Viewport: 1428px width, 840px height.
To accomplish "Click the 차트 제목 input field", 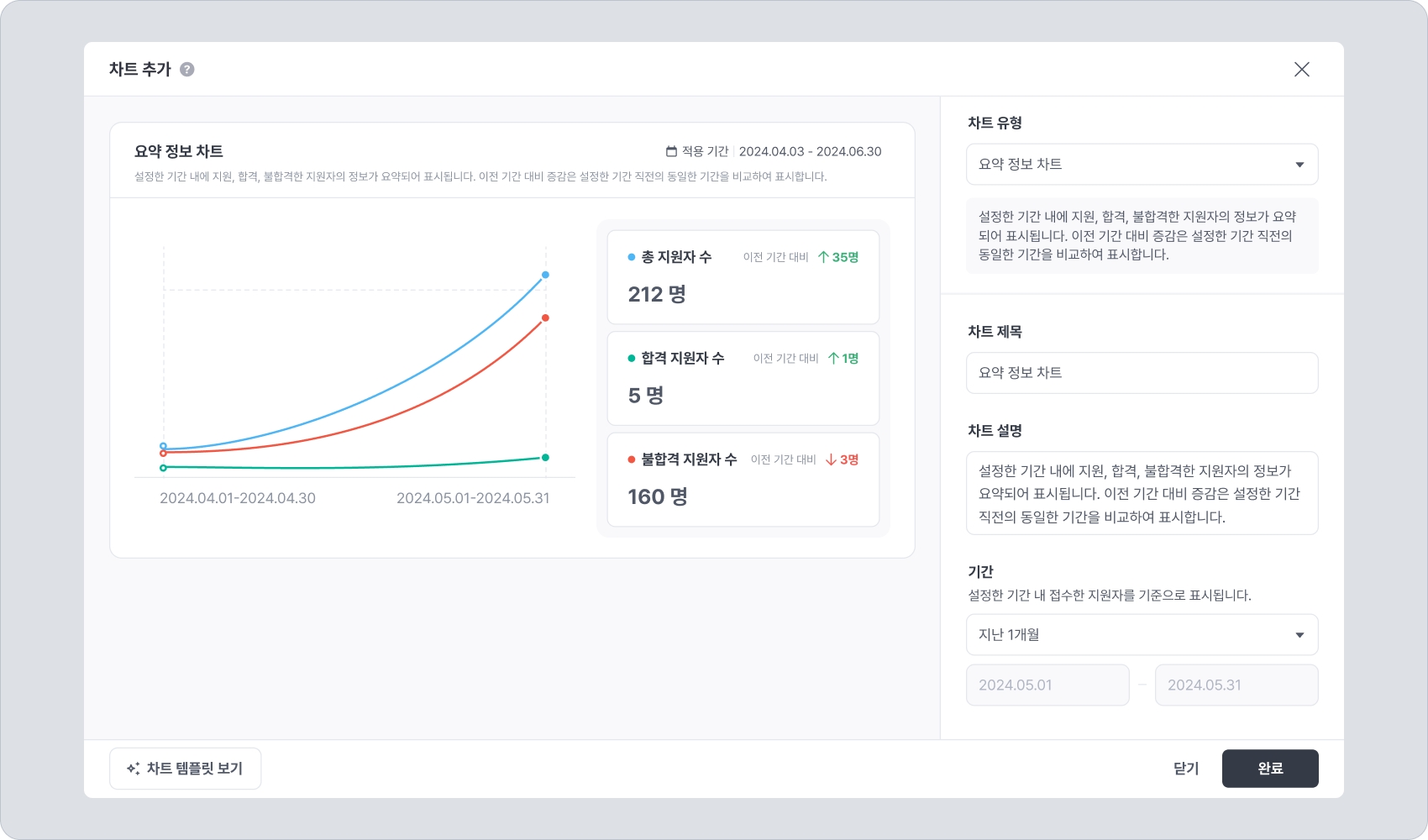I will 1142,373.
